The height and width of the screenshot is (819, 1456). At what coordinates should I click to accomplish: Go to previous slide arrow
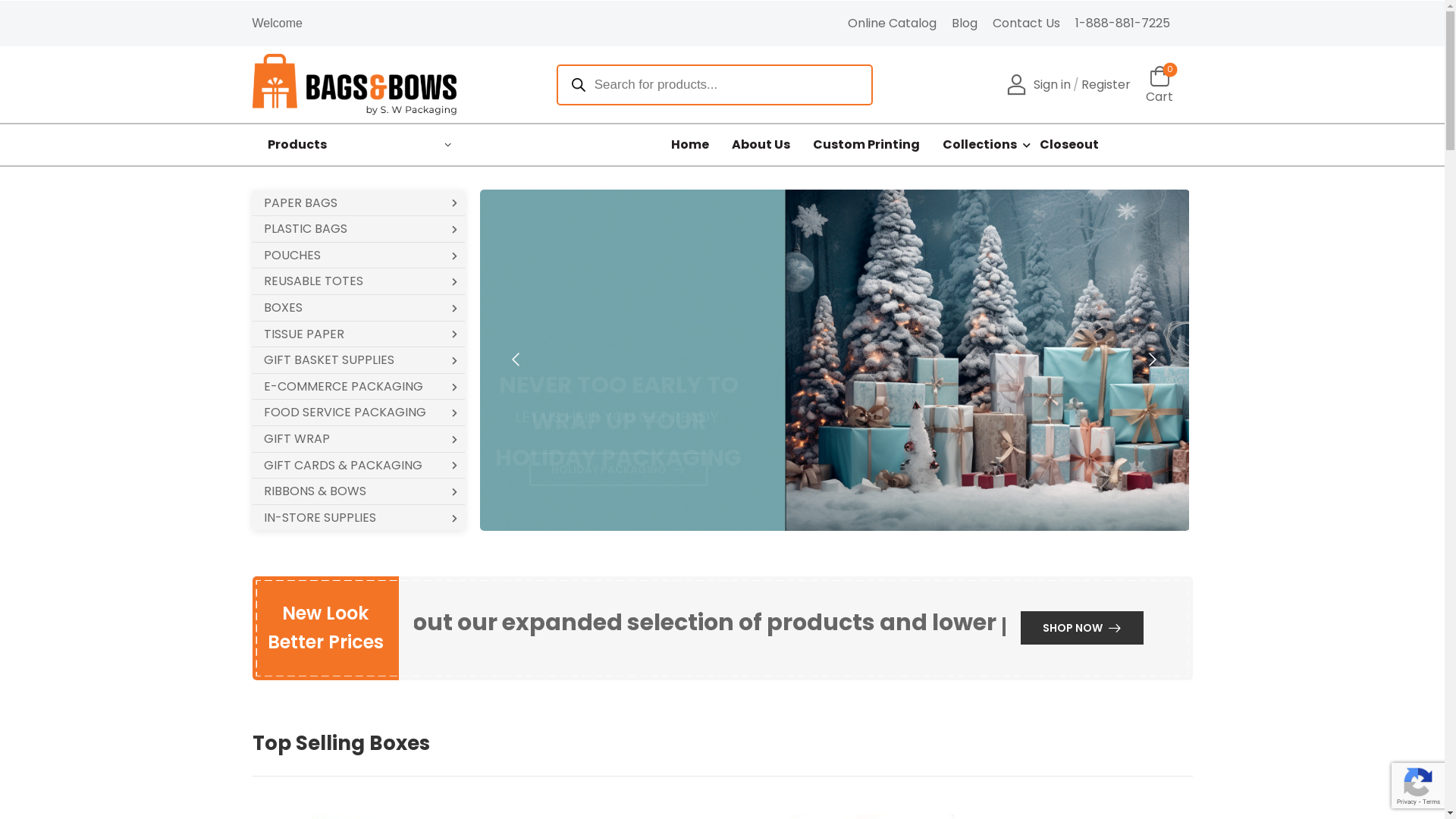(516, 359)
